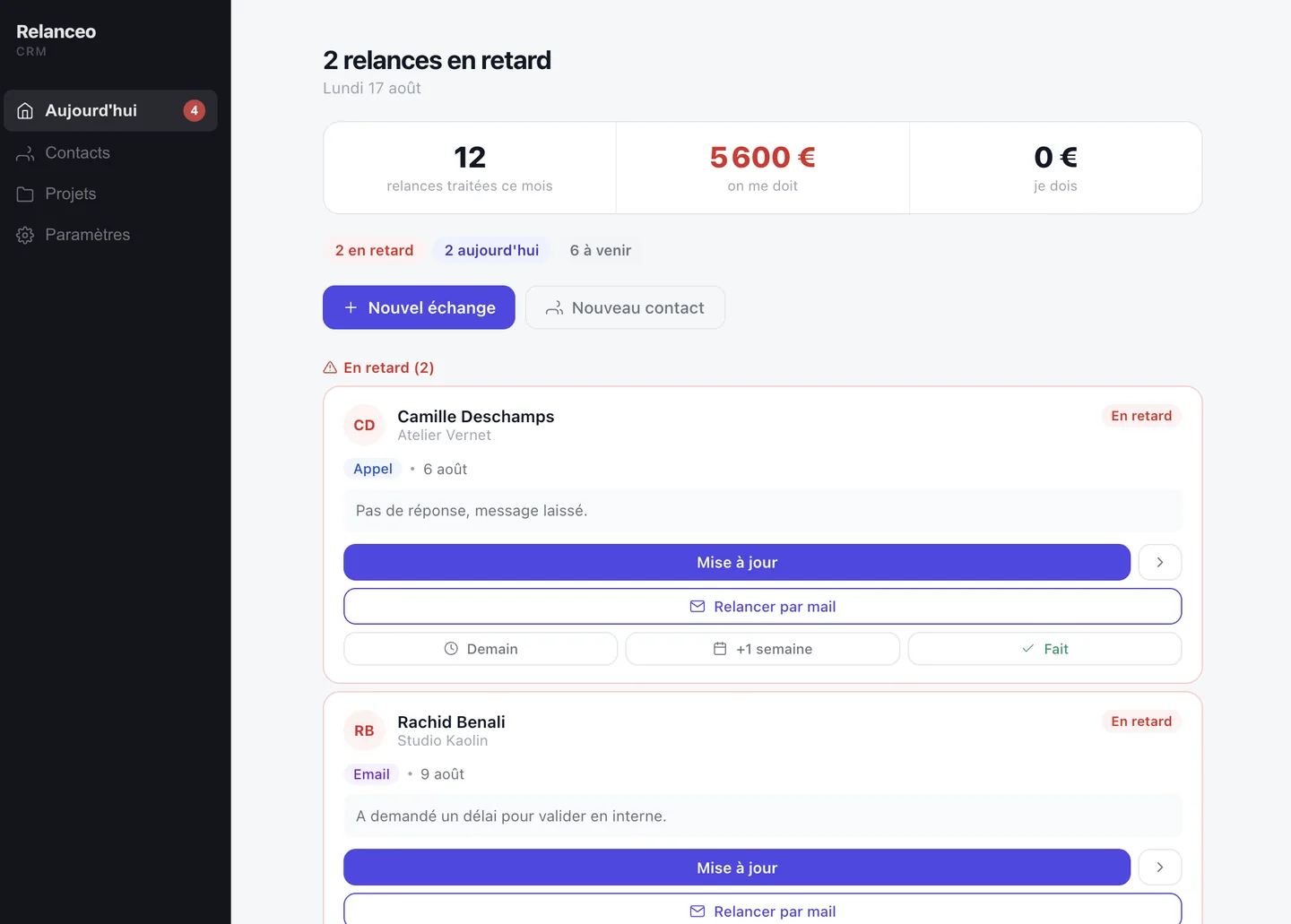
Task: Snooze Camille's follow-up by +1 semaine
Action: (763, 649)
